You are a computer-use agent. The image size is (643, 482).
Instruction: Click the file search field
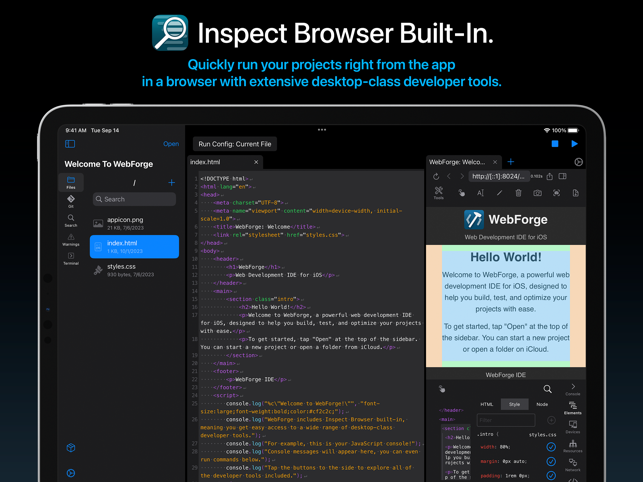(134, 199)
